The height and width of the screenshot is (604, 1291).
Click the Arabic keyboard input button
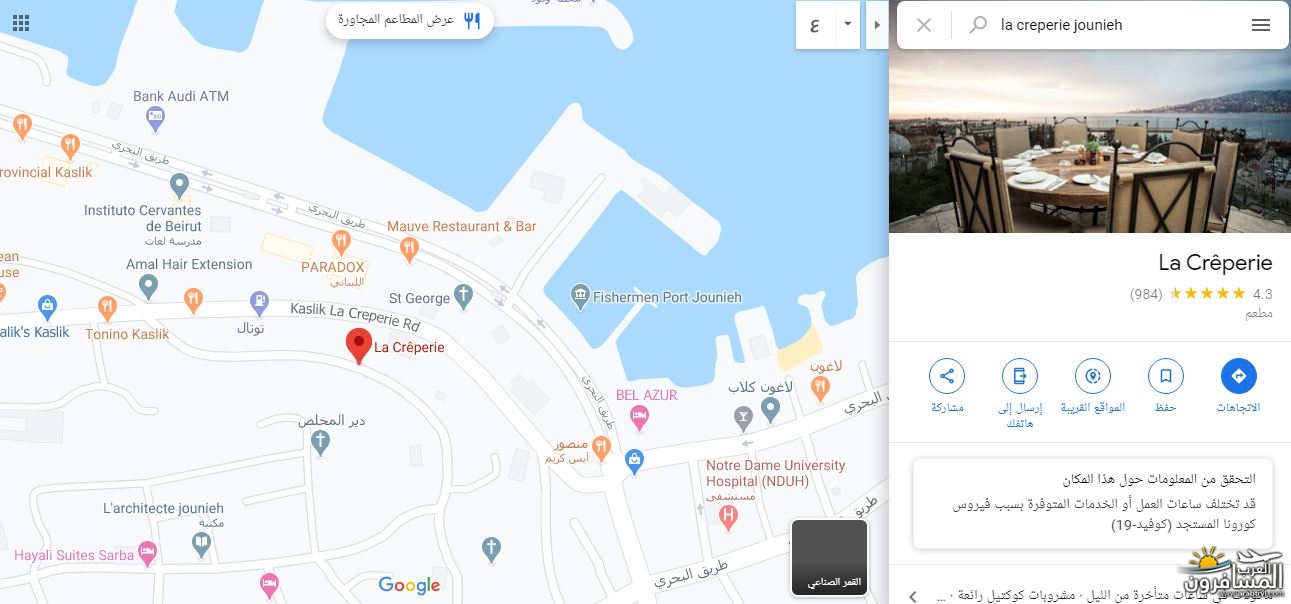tap(815, 25)
